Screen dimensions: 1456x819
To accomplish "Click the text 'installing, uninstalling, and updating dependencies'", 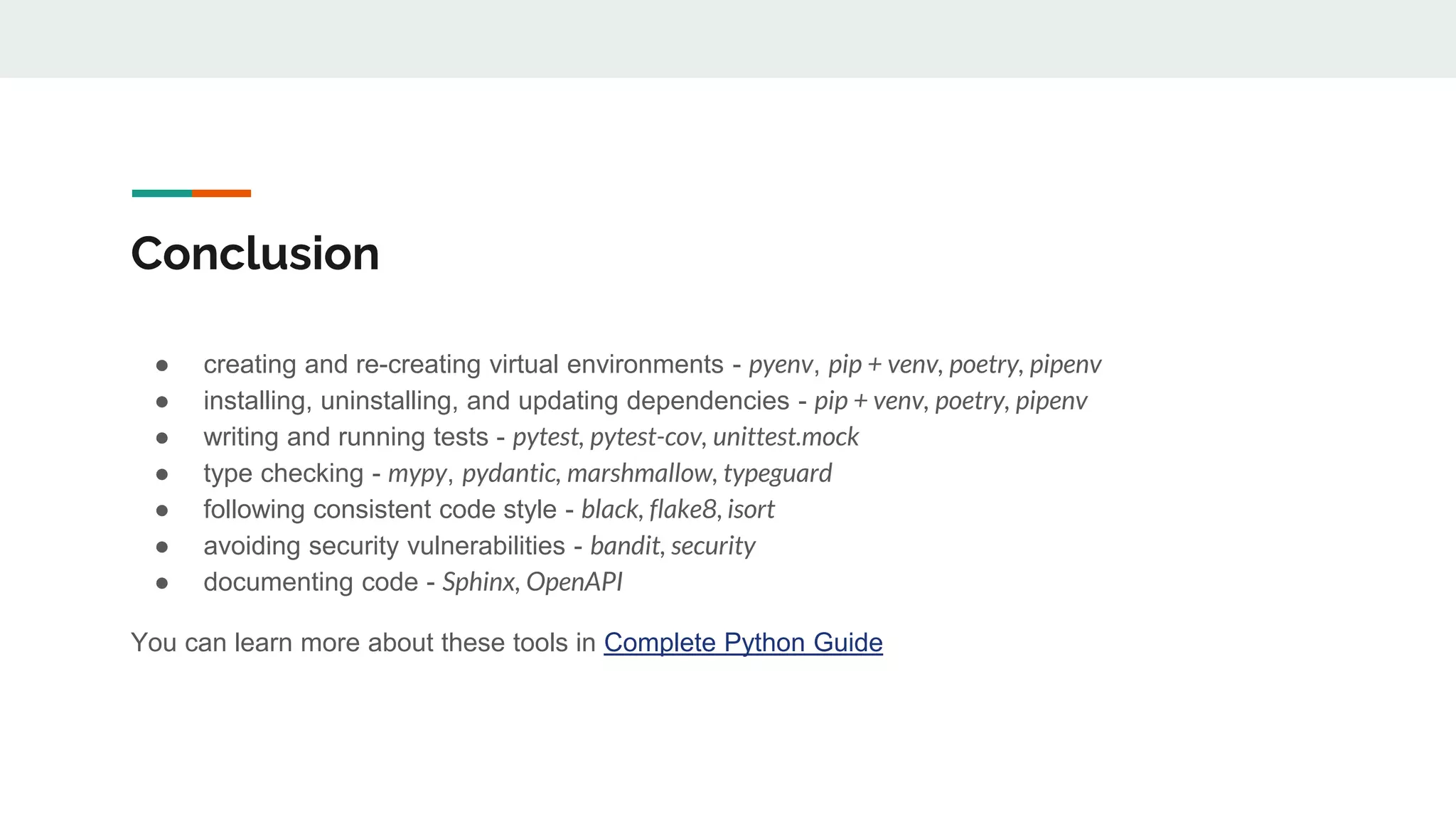I will [x=496, y=401].
